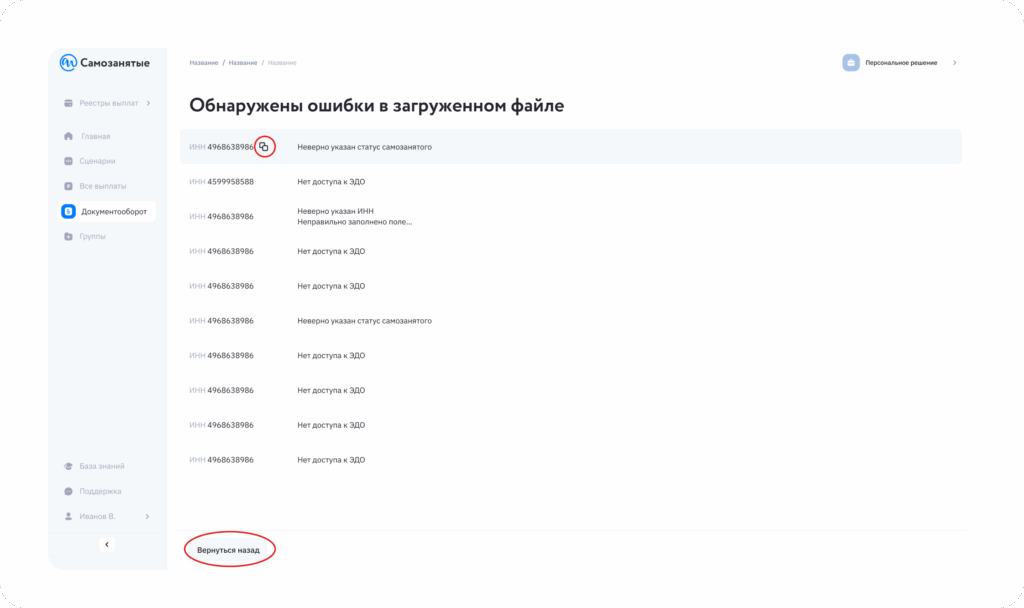Click the Персональное решение briefcase icon

pos(851,63)
